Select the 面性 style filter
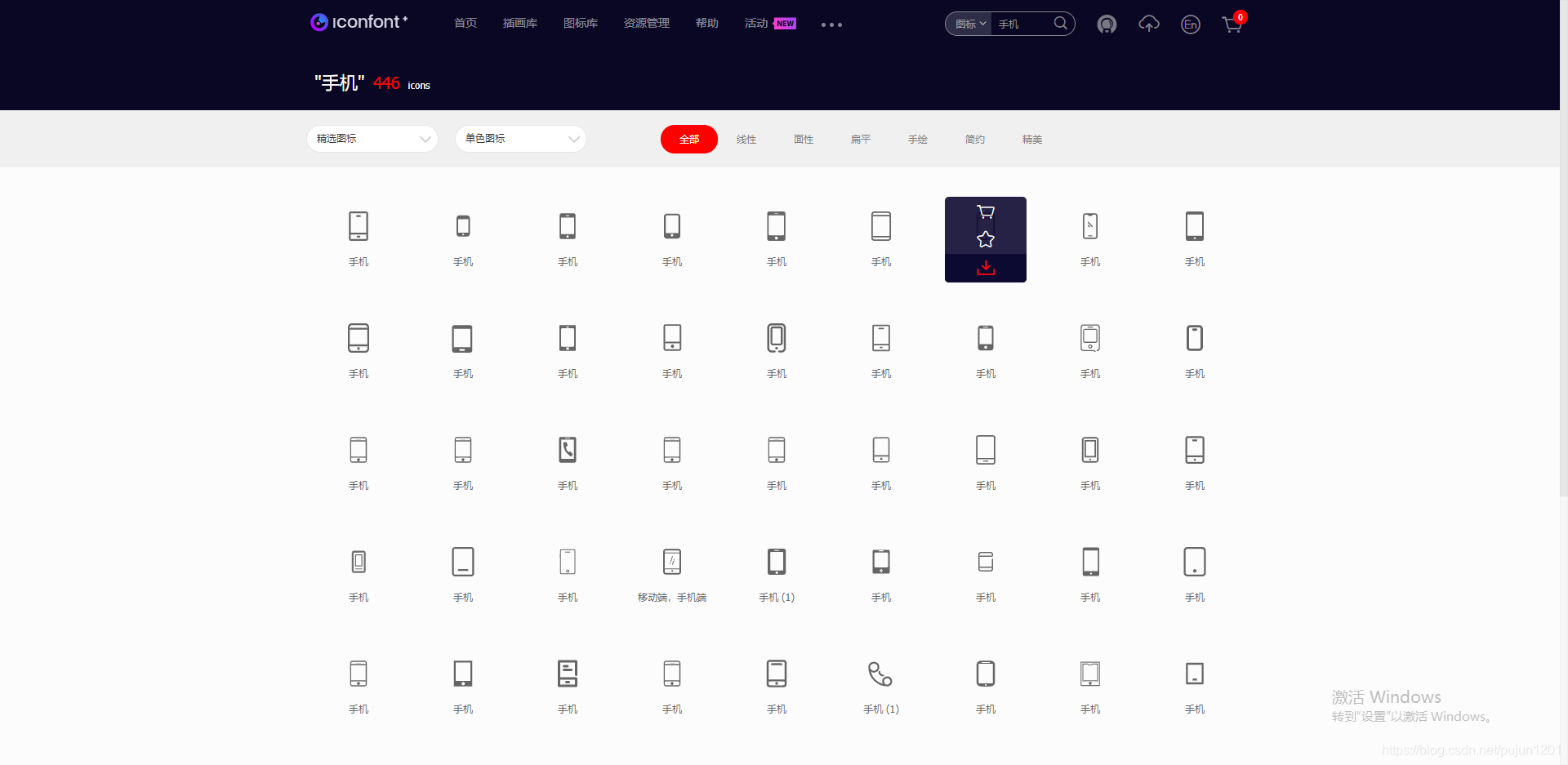Viewport: 1568px width, 765px height. pos(803,139)
